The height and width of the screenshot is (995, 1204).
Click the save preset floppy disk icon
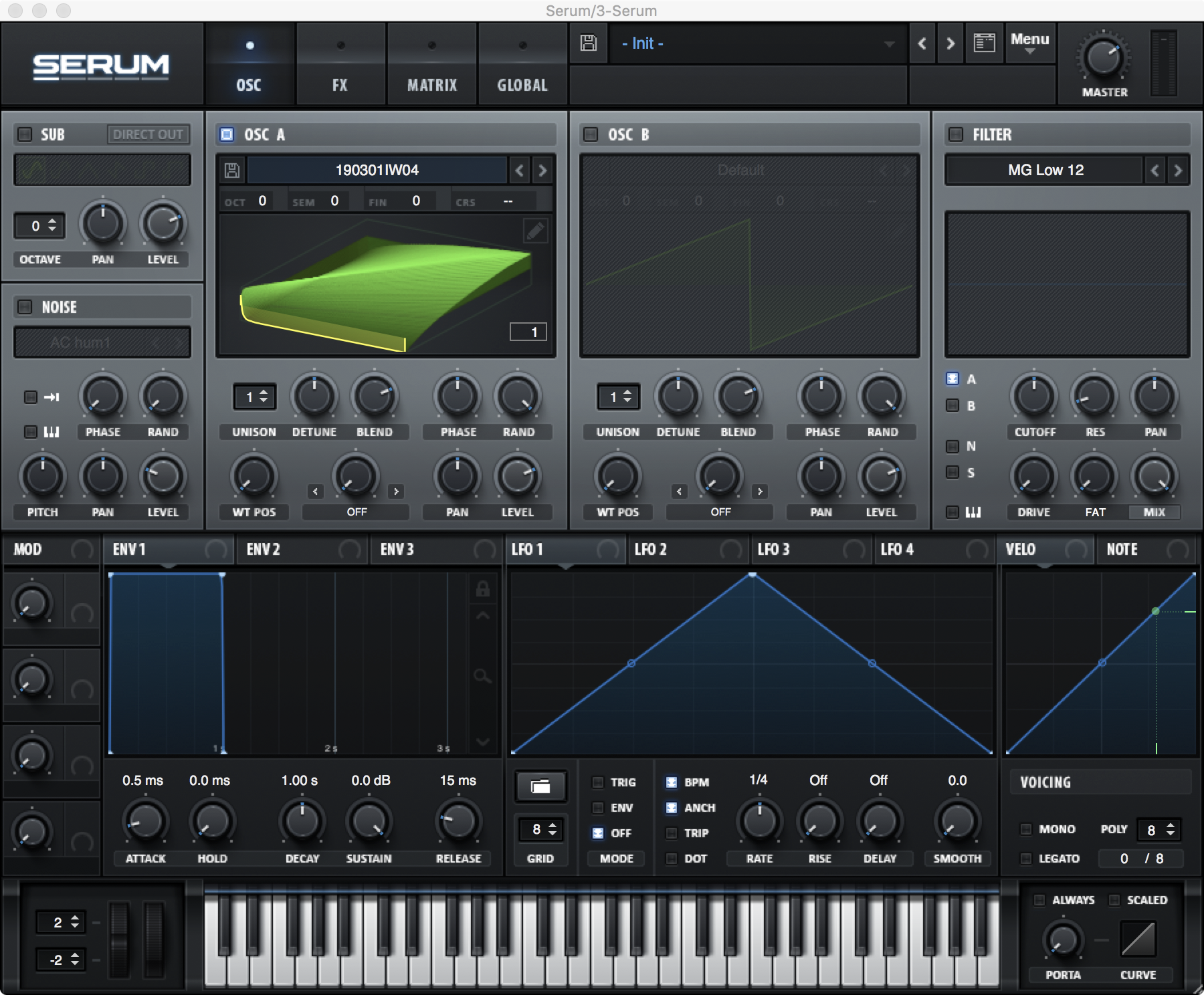pos(589,43)
